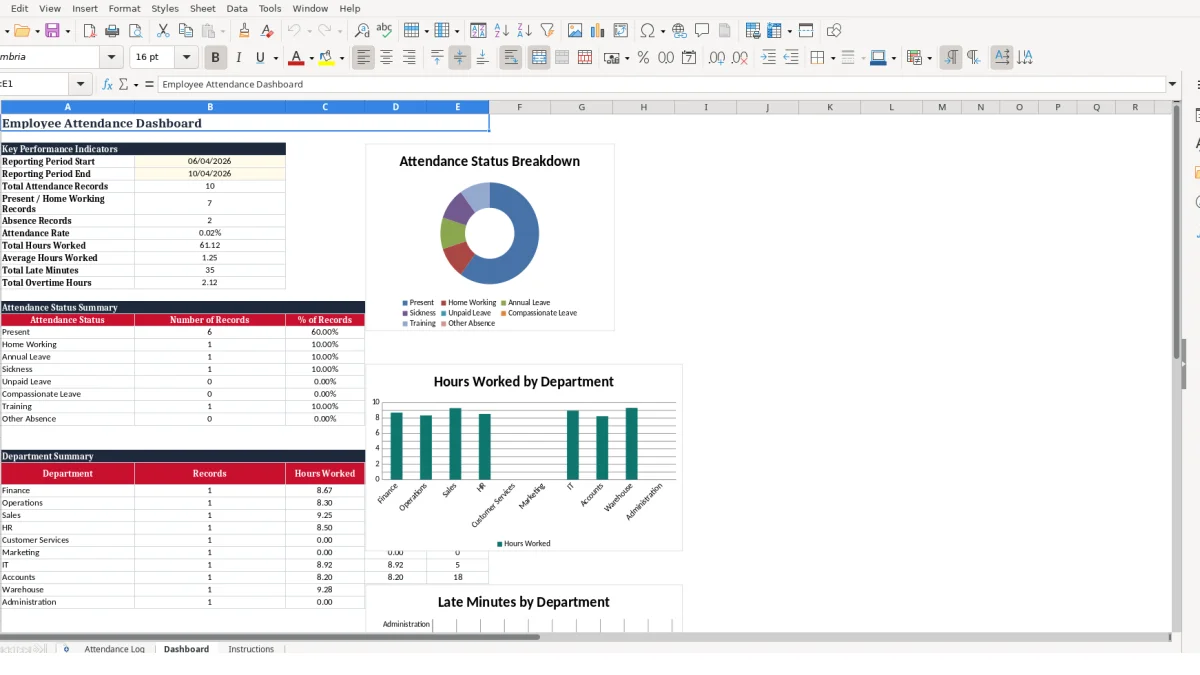Format selection as percent
Screen dimensions: 1200x675
[x=643, y=58]
